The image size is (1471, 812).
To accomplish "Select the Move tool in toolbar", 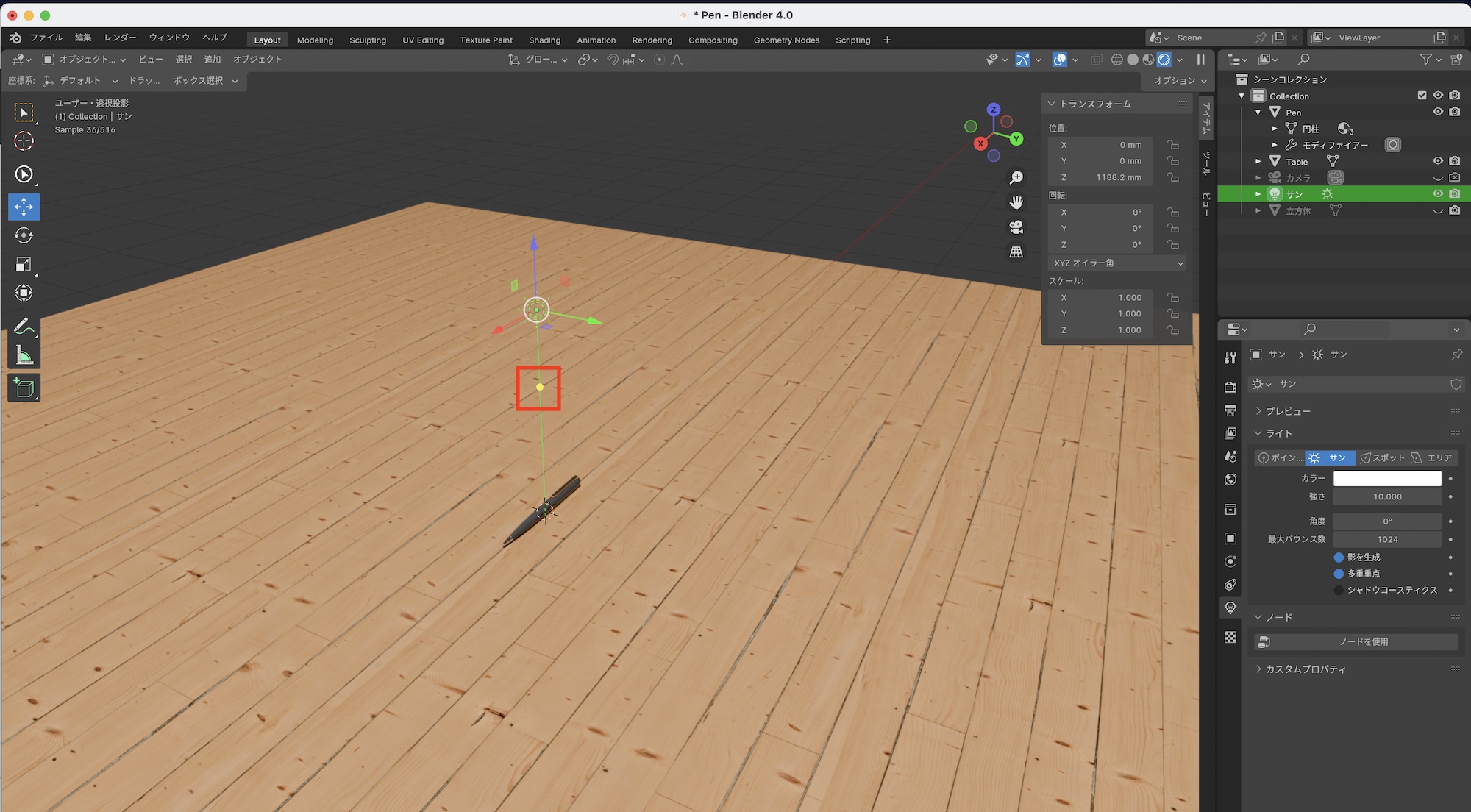I will pyautogui.click(x=24, y=207).
